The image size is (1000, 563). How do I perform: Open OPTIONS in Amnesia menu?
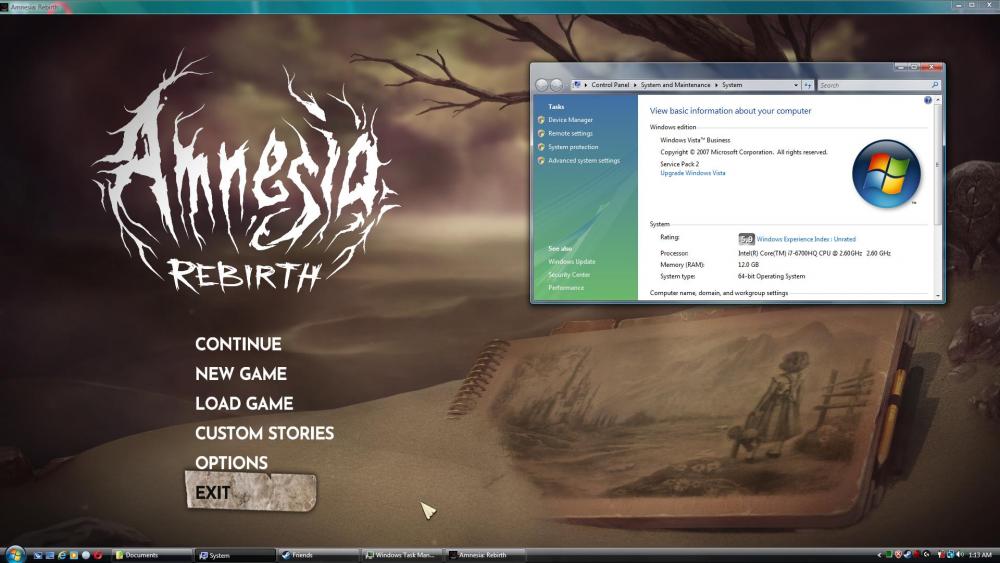(231, 463)
